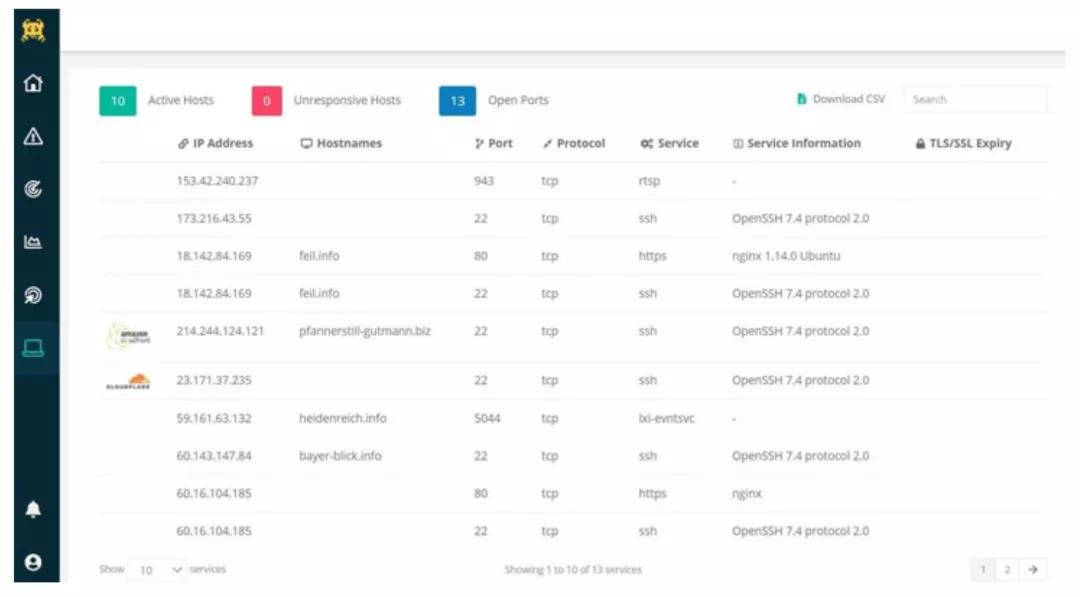1080x597 pixels.
Task: Click the blue 13 Open Ports badge
Action: click(457, 101)
